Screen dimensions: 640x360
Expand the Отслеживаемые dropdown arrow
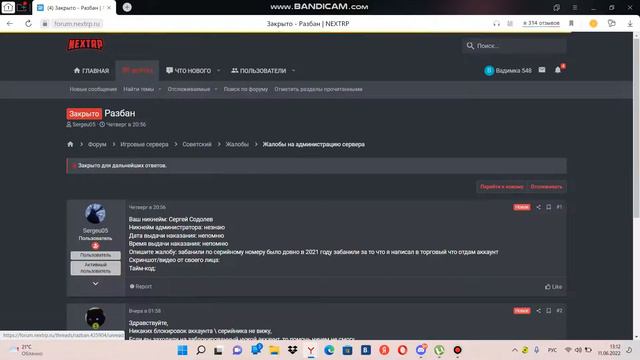[216, 89]
